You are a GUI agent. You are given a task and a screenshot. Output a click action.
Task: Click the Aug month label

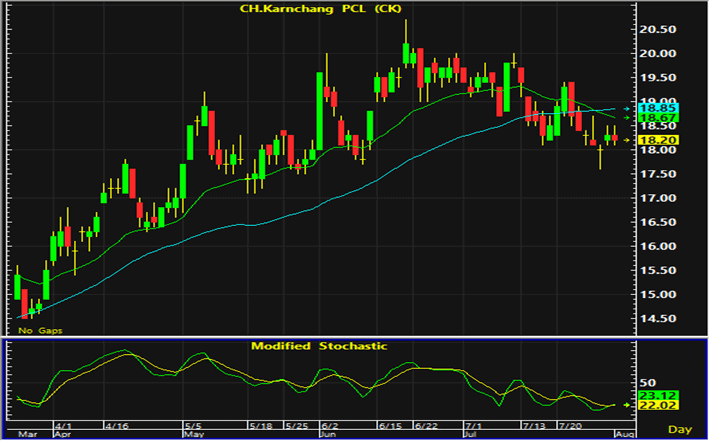(x=625, y=435)
